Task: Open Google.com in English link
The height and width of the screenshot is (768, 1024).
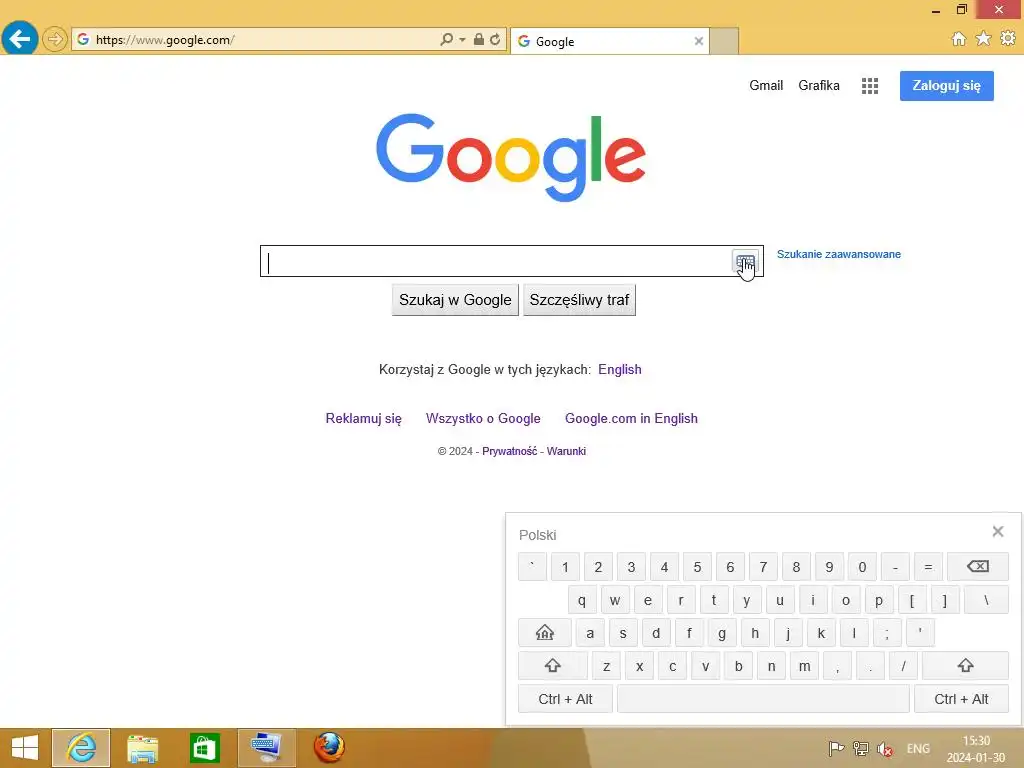Action: (x=632, y=419)
